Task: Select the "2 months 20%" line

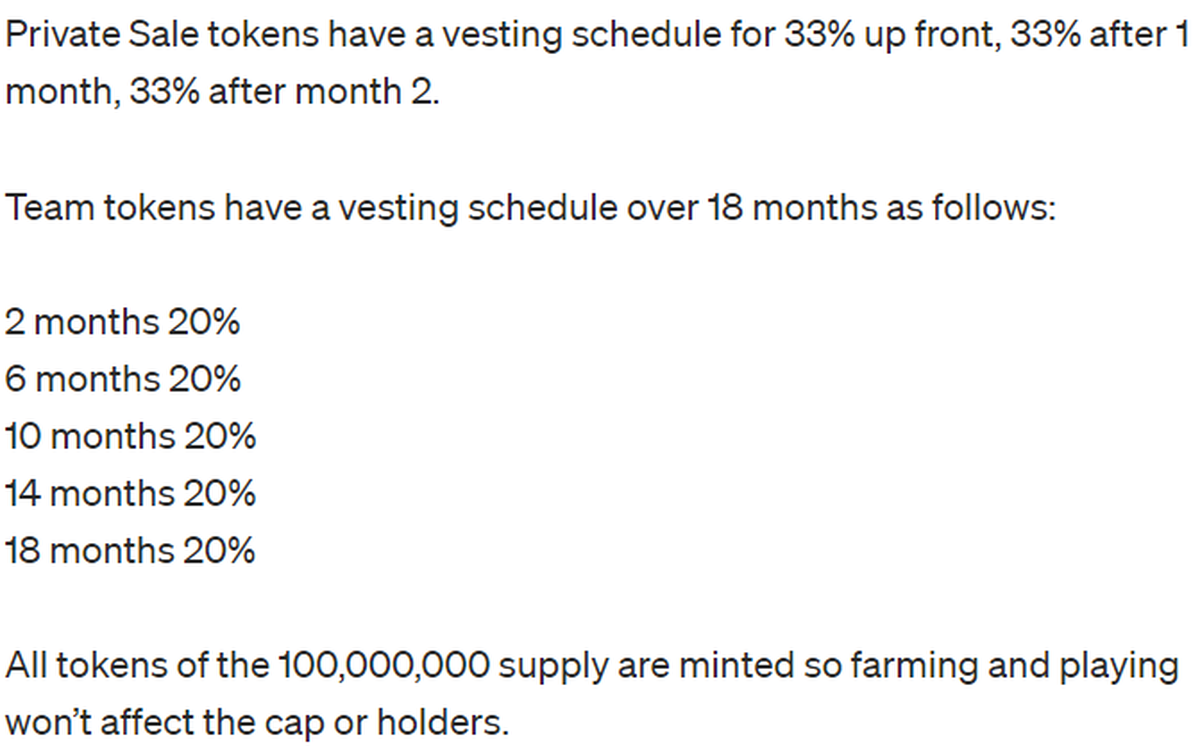Action: (x=122, y=323)
